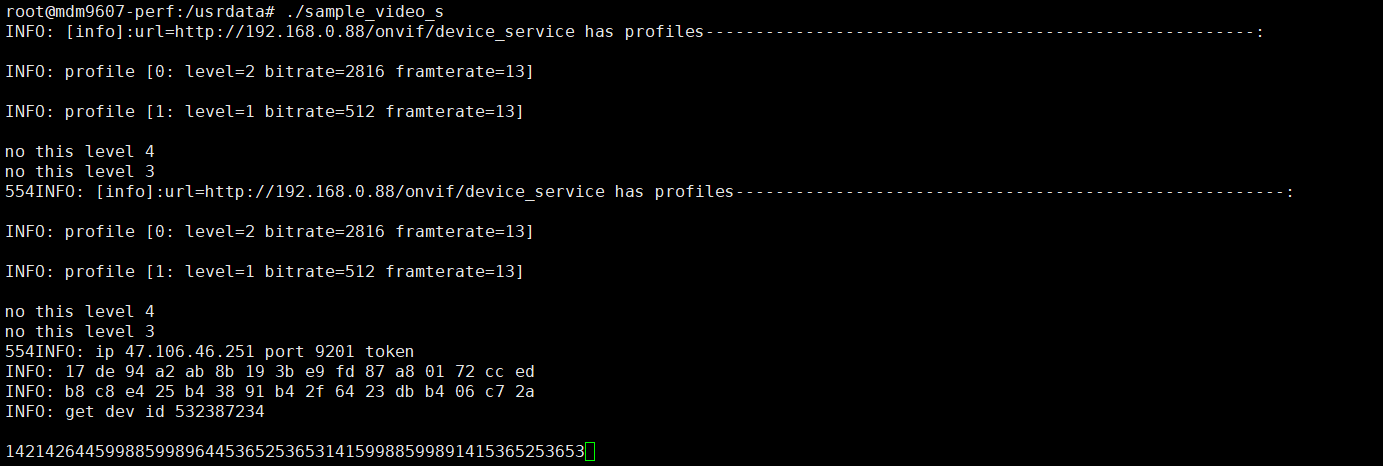Click the word token after port 9201
Screen dimensions: 1383x466
390,351
